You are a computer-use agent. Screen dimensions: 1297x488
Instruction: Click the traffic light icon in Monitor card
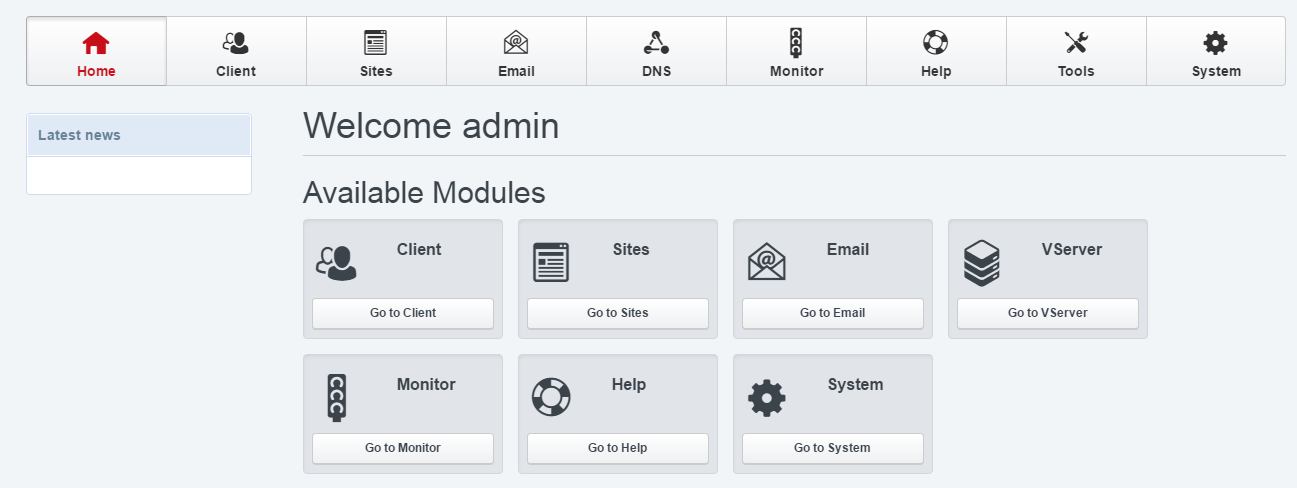(x=336, y=397)
